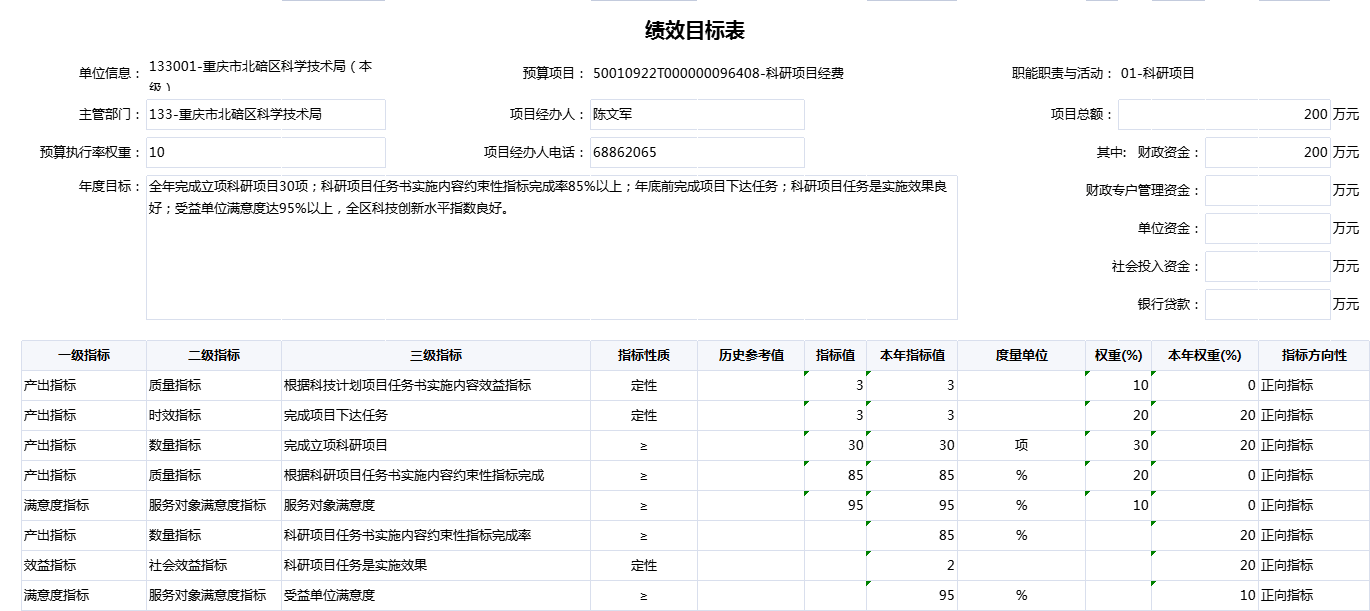Select the 服务对象满意度 third-level indicator cell
Screen dimensions: 1370x611
436,505
